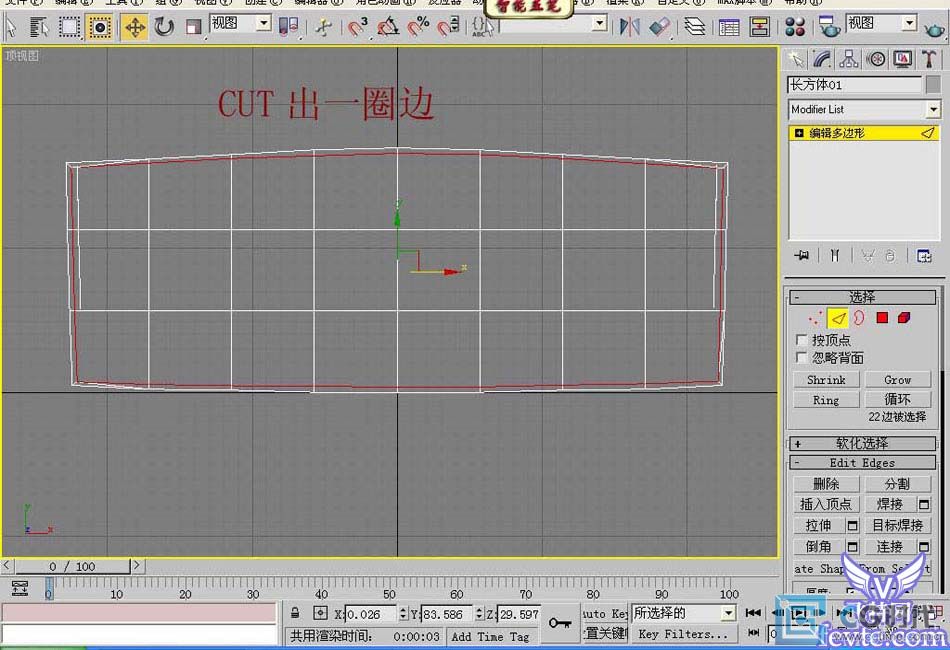
Task: Toggle the Angle Snap icon
Action: point(388,27)
